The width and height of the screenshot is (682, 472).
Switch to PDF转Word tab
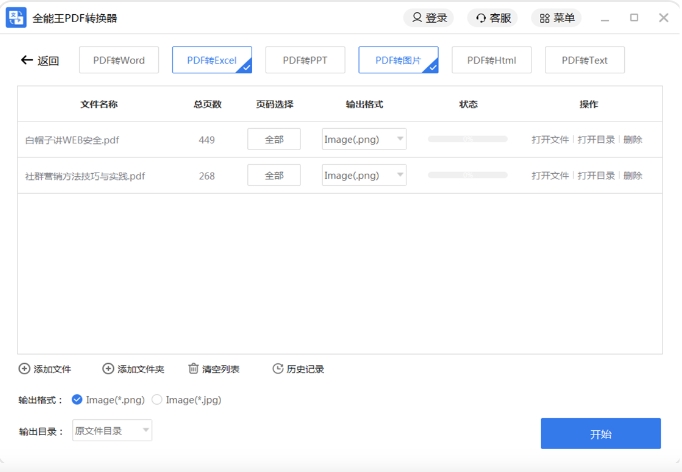(119, 60)
